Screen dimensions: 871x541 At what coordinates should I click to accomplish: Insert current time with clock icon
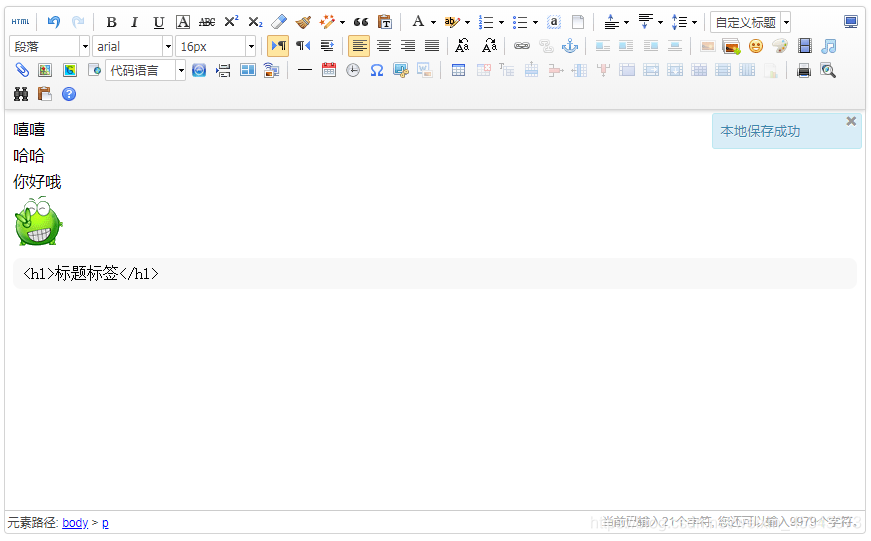[x=353, y=70]
